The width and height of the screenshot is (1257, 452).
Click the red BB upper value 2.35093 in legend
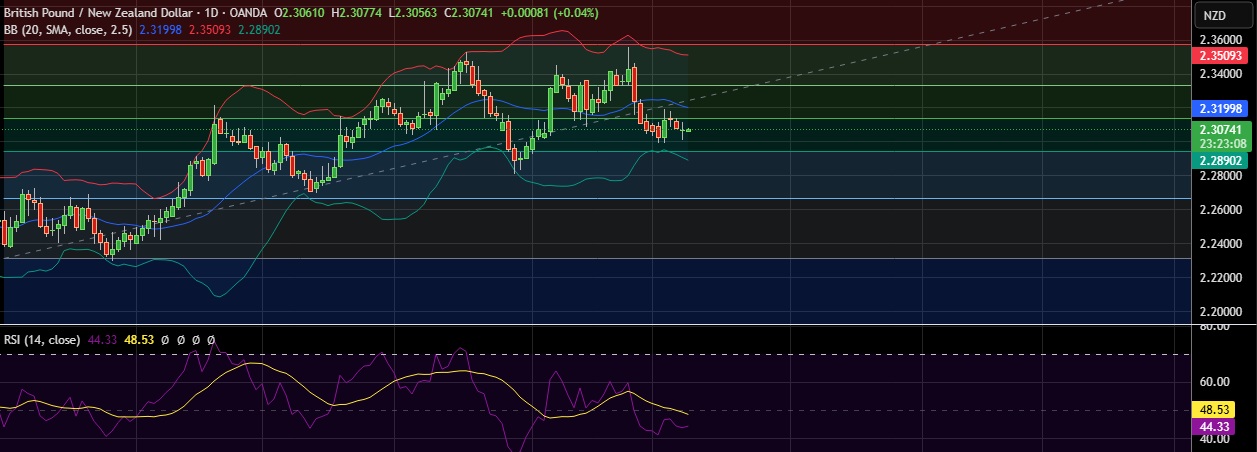click(210, 28)
